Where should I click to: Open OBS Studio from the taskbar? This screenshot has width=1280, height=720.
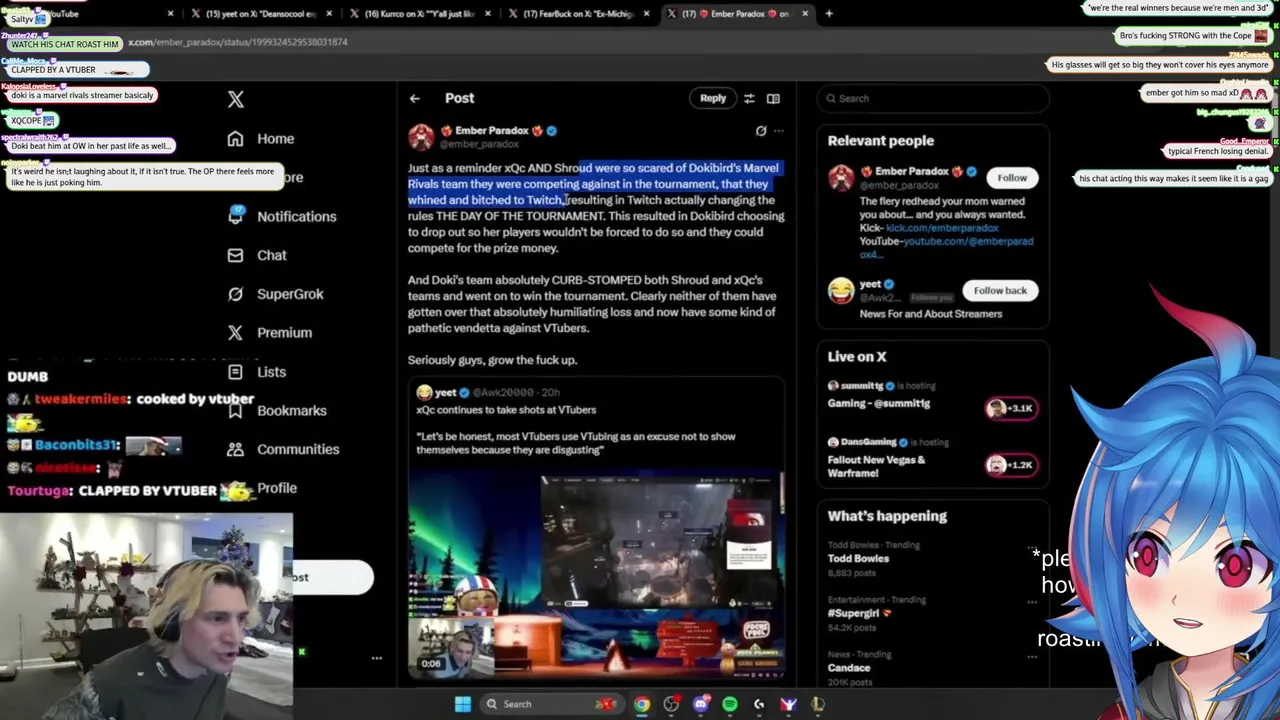tap(671, 704)
